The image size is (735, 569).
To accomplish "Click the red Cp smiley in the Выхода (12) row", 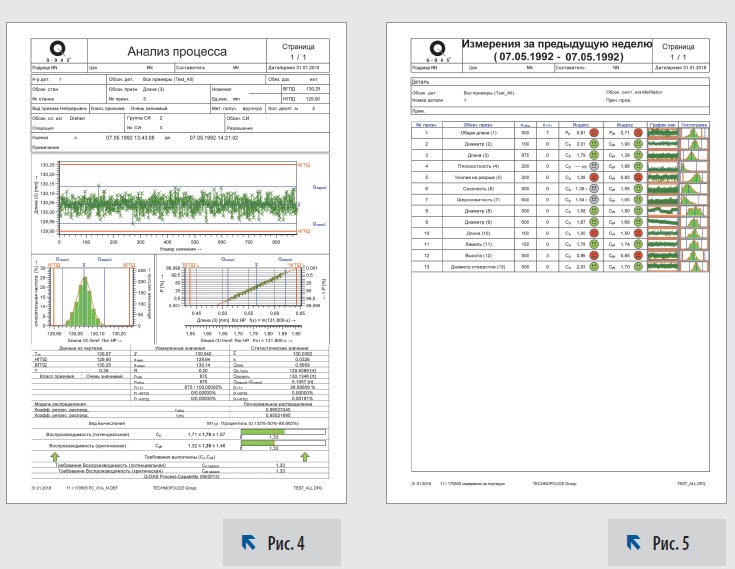I will click(x=595, y=254).
